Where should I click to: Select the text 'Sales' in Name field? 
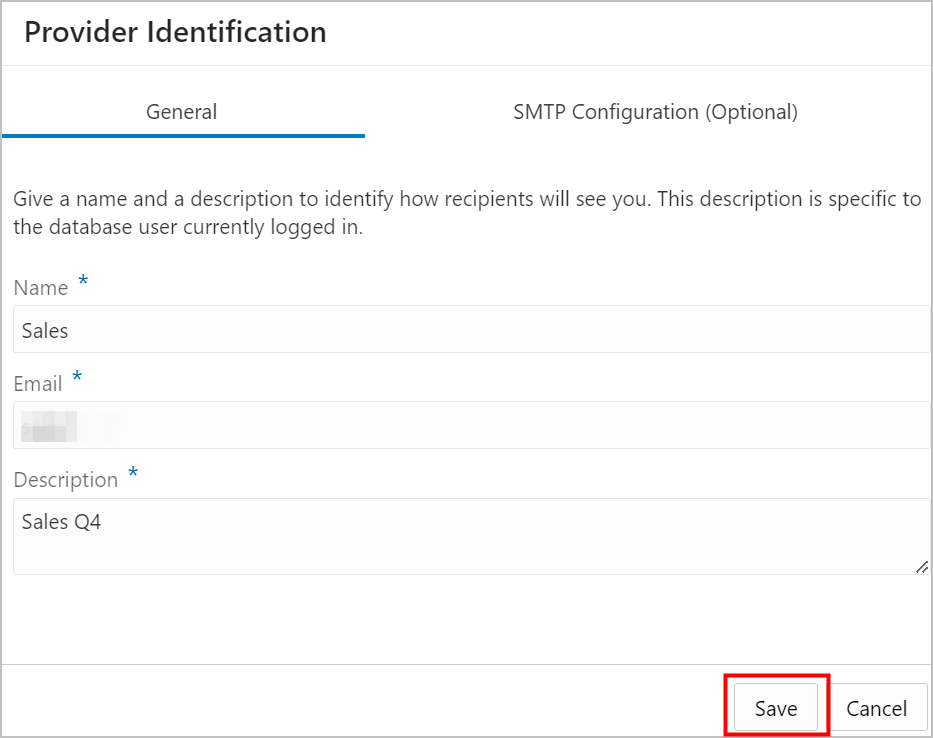coord(44,330)
